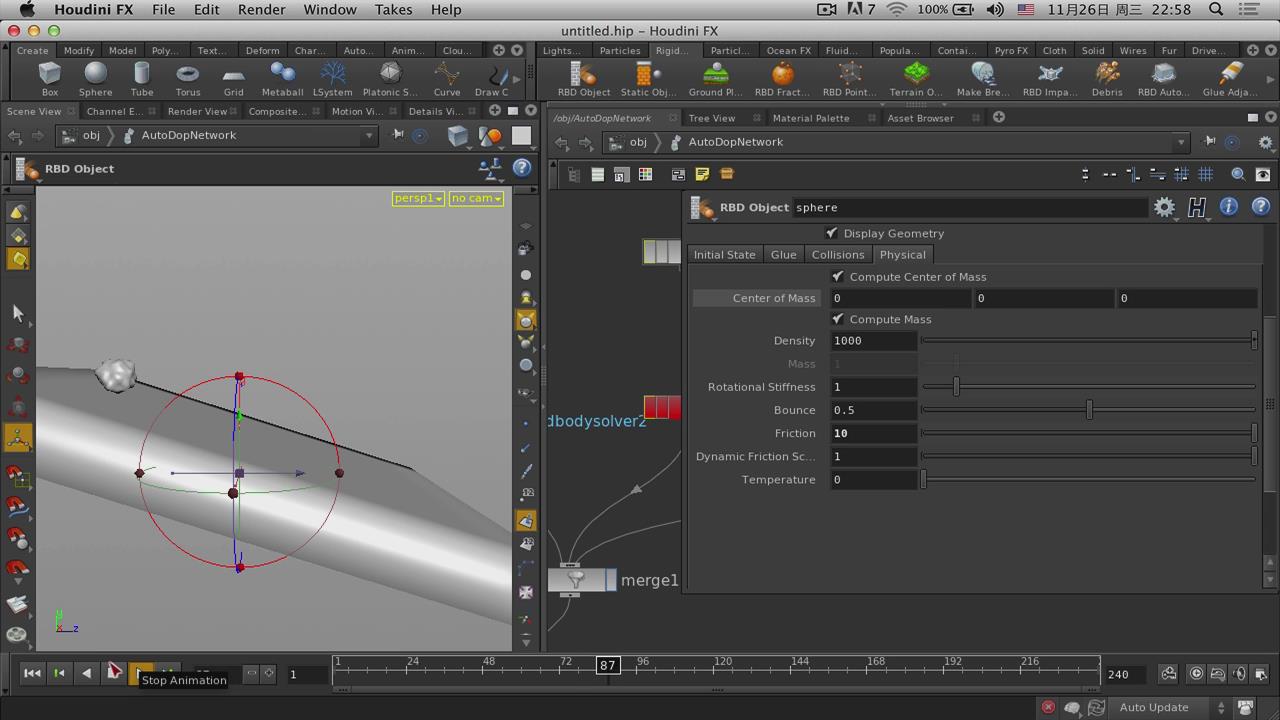Click network editor find magnifier icon
1280x720 pixels.
(1238, 174)
